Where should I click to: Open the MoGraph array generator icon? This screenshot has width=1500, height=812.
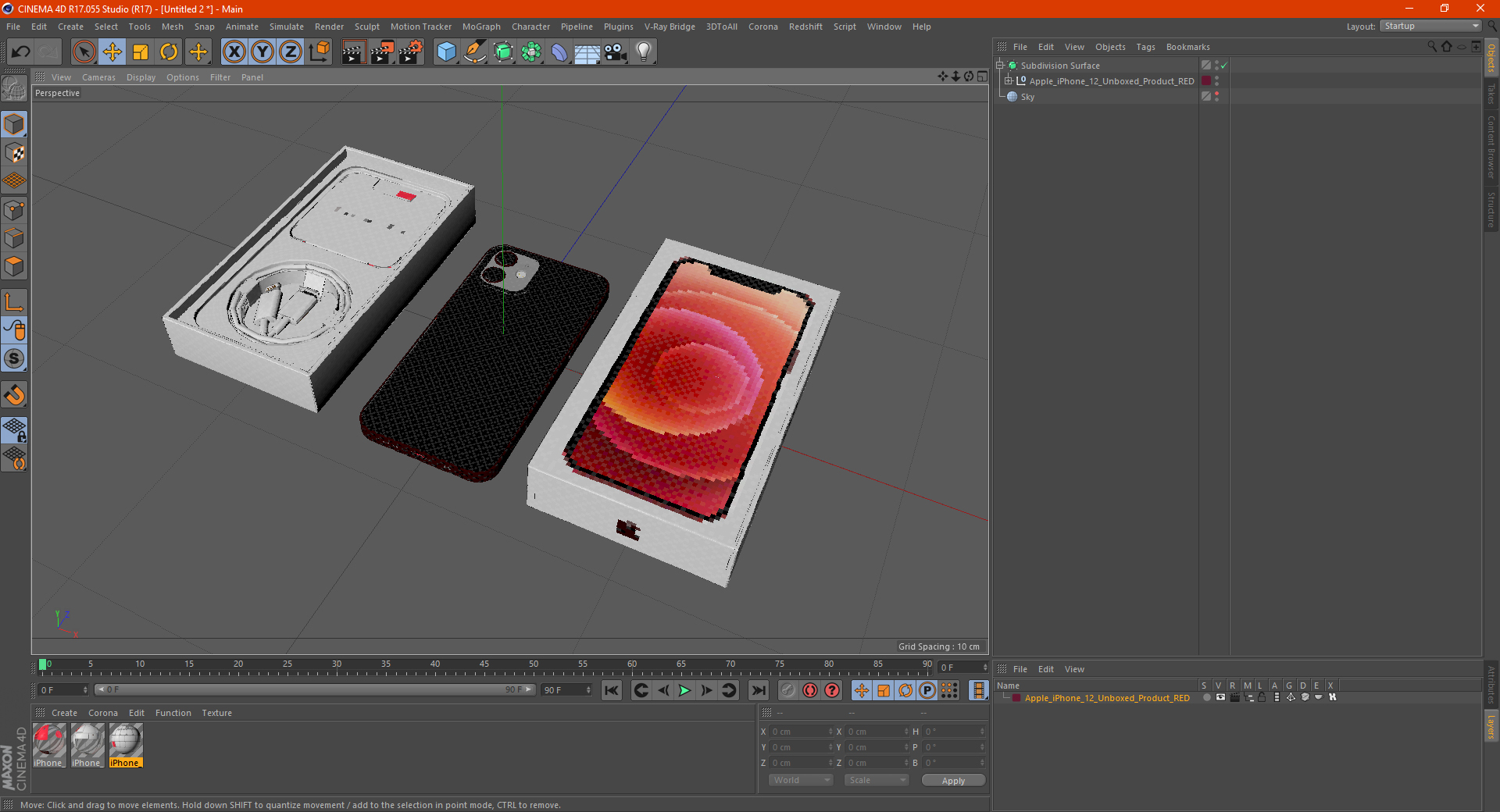coord(531,52)
